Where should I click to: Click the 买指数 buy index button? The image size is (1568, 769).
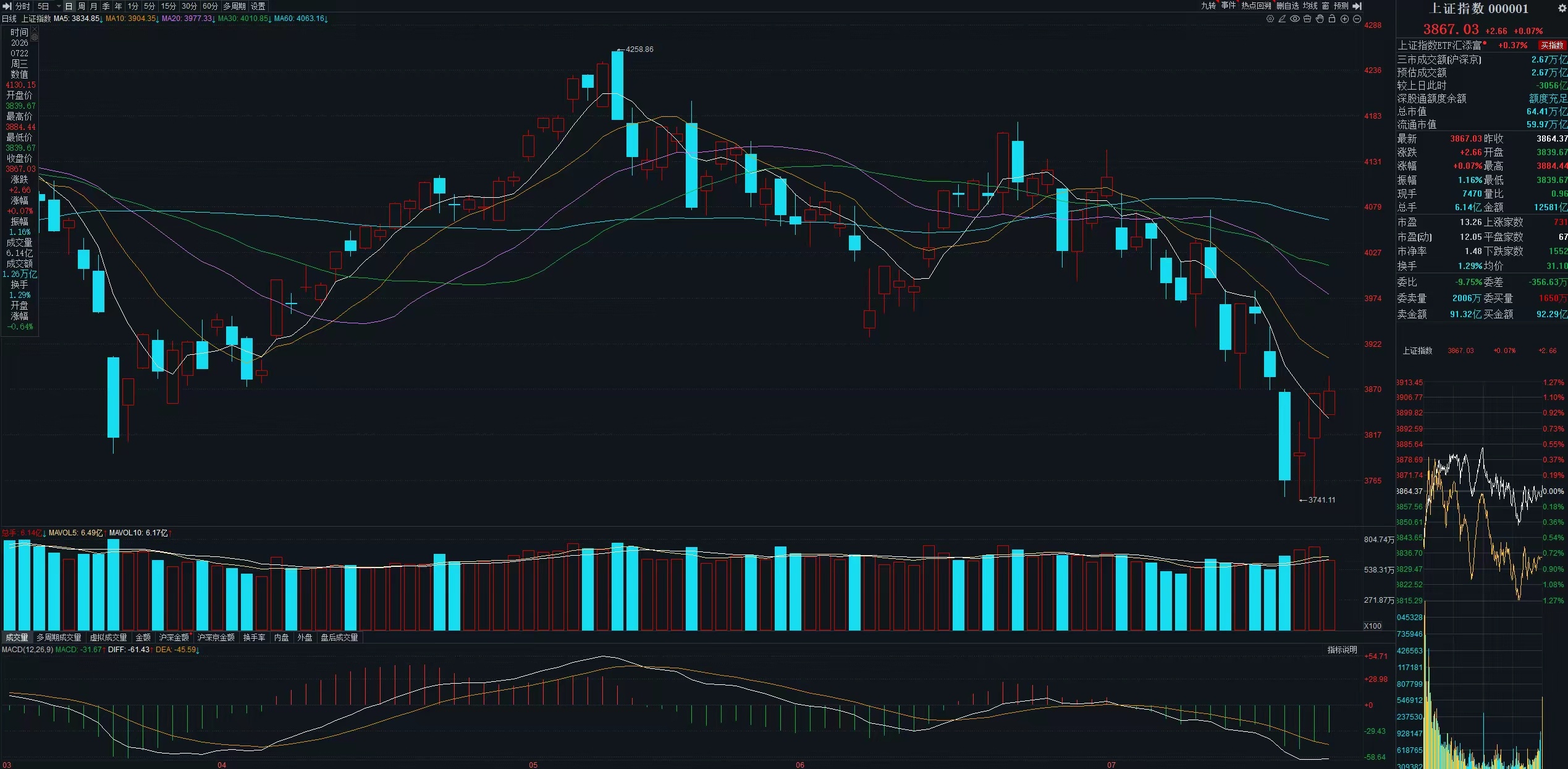(x=1552, y=45)
